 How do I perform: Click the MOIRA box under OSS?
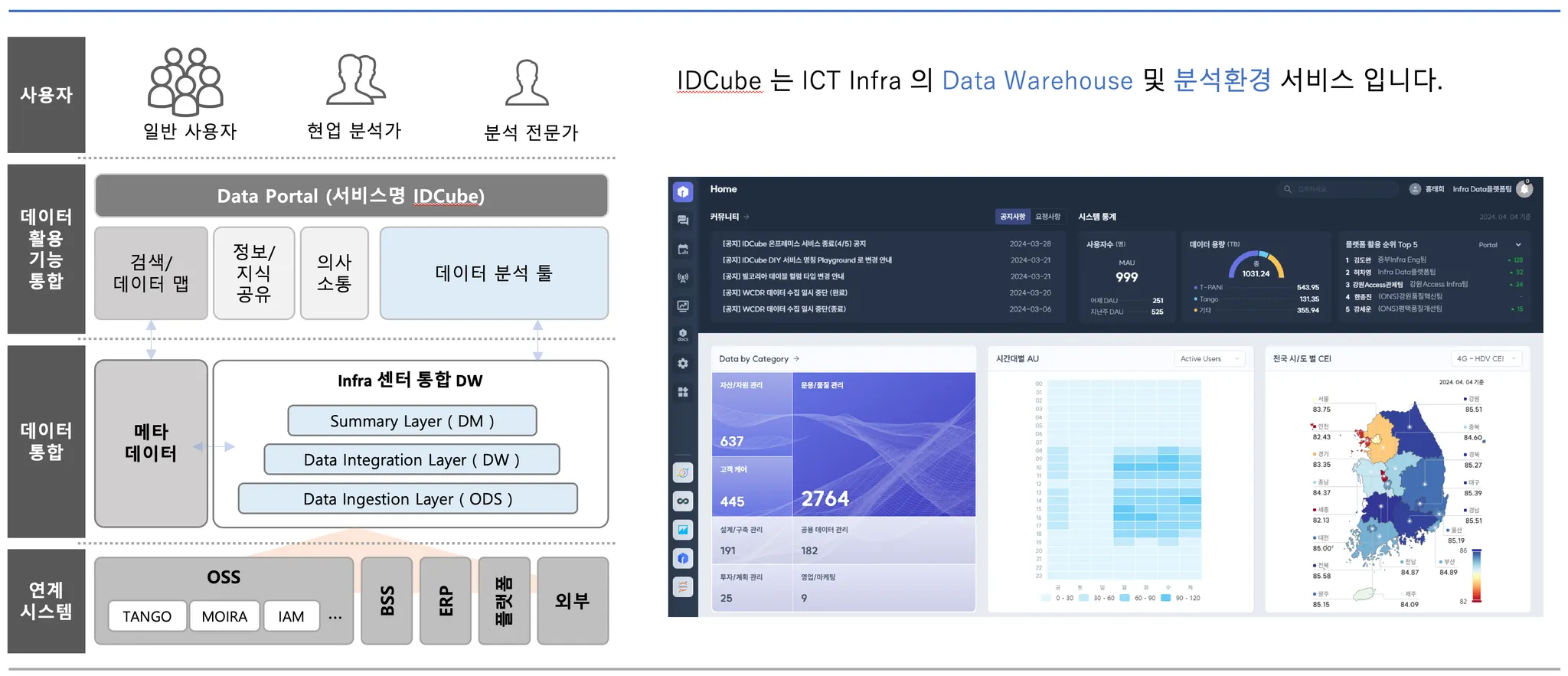point(224,616)
